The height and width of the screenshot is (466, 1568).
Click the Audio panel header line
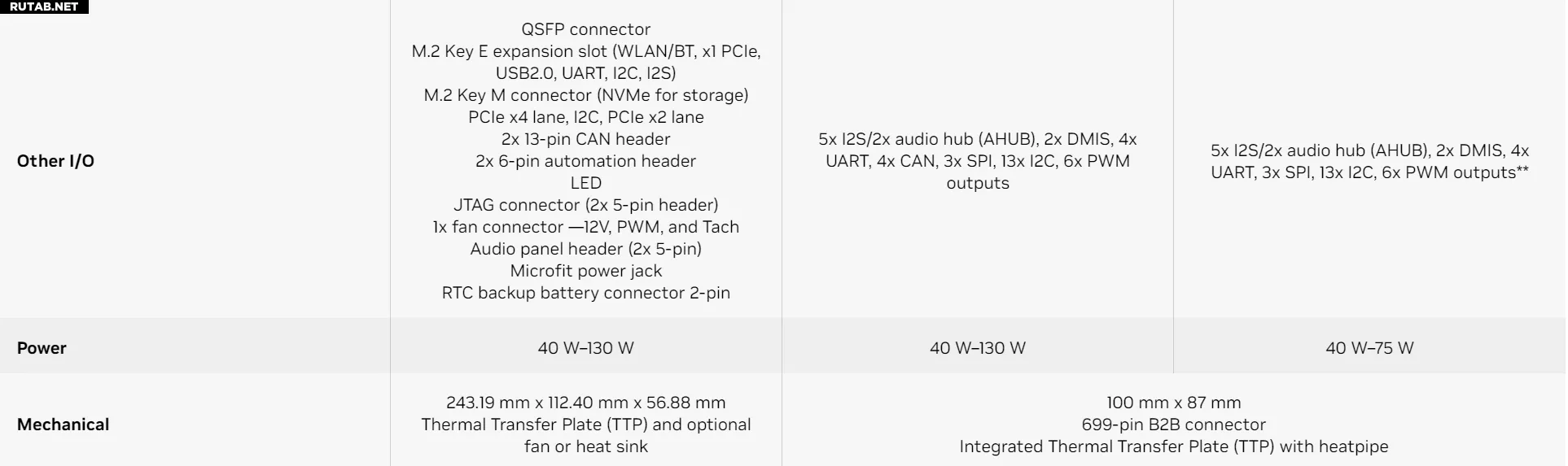pos(586,249)
